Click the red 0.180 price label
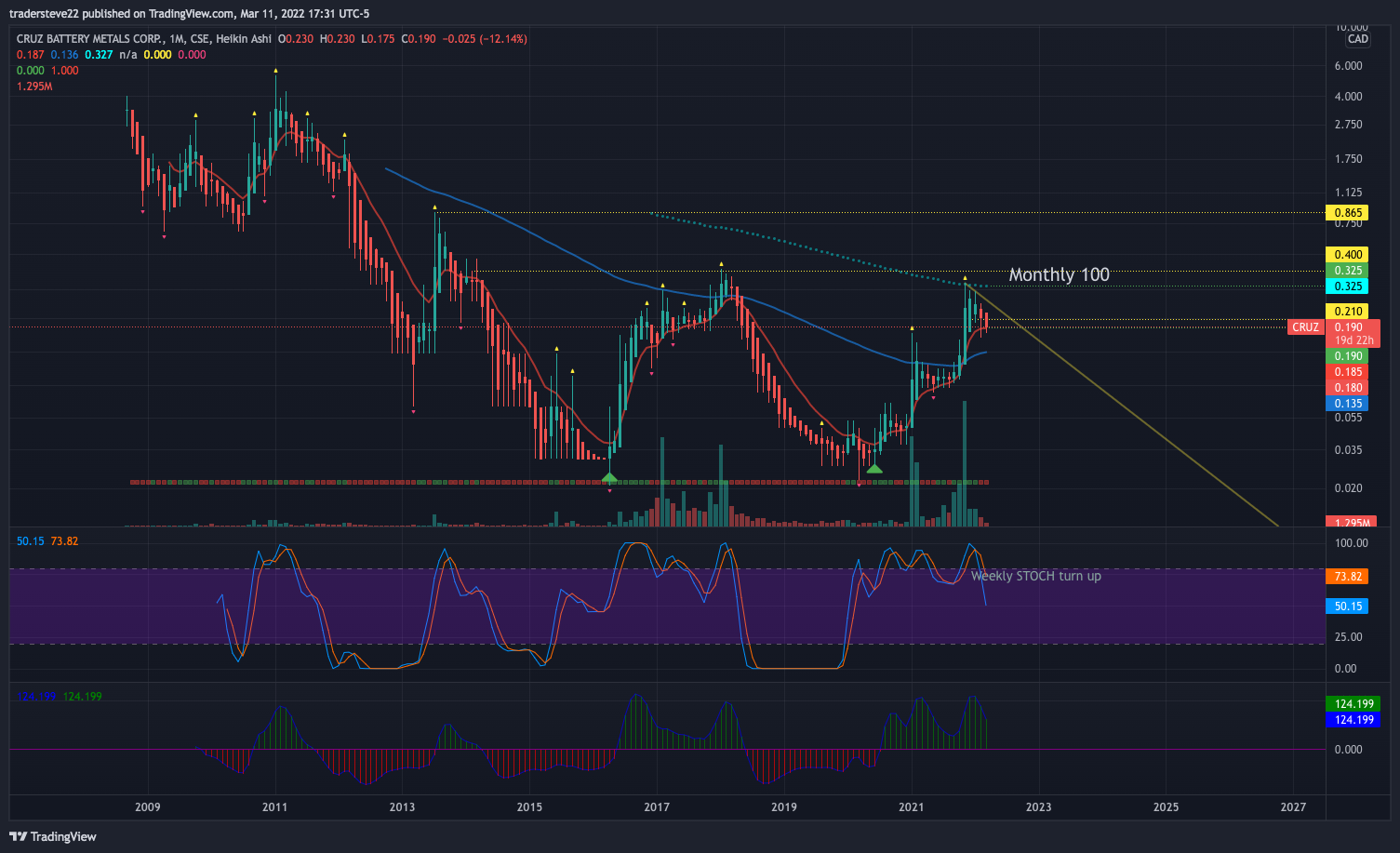This screenshot has width=1400, height=853. tap(1348, 388)
